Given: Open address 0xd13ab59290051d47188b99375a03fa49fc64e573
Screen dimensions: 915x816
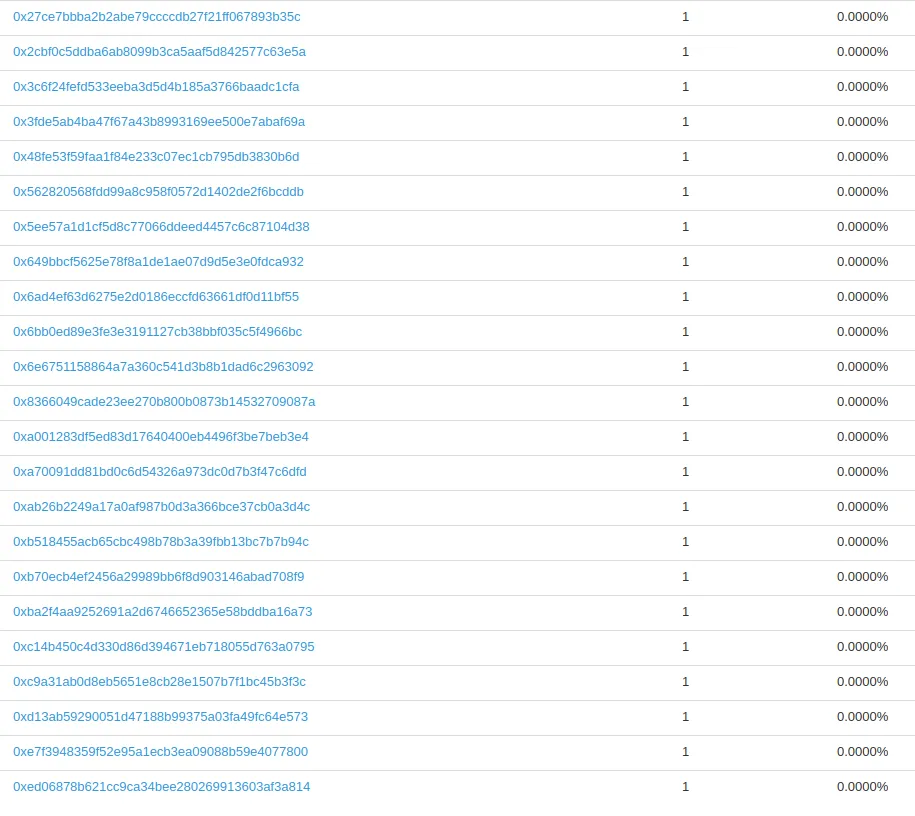Looking at the screenshot, I should click(160, 717).
